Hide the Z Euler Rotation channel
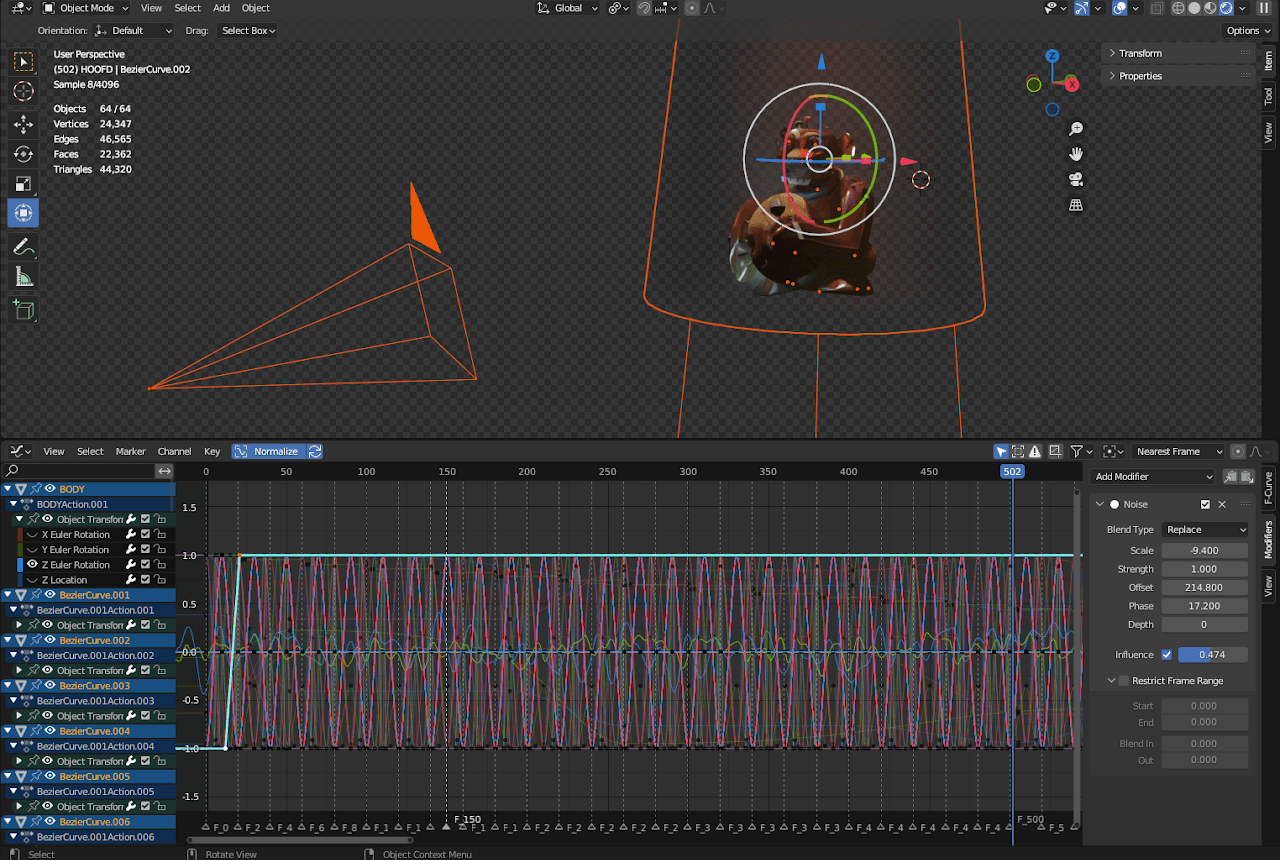Viewport: 1280px width, 860px height. 32,565
